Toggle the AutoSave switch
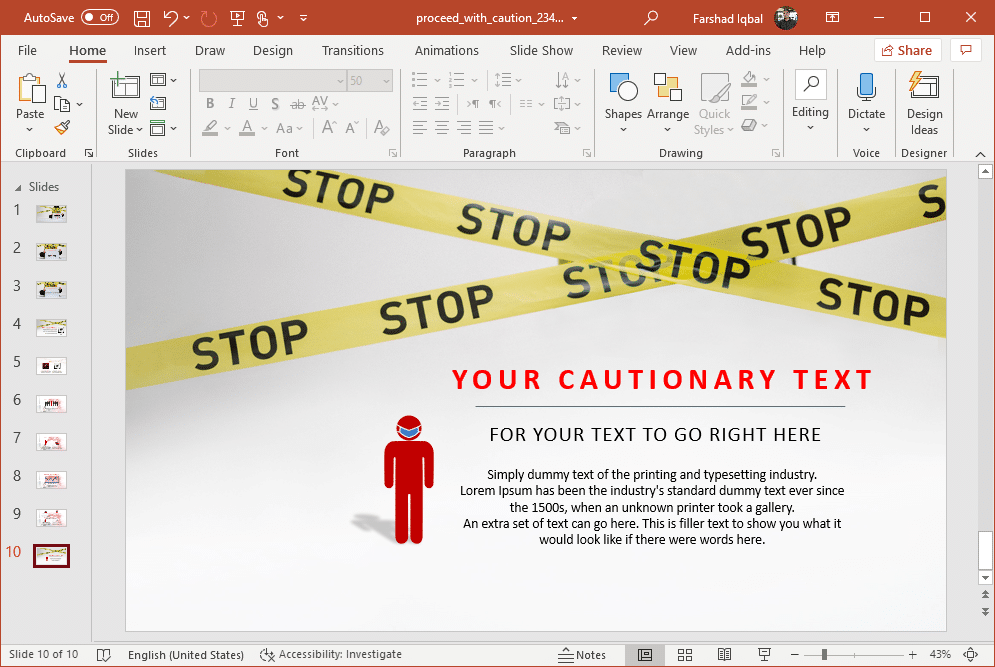Image resolution: width=995 pixels, height=667 pixels. (x=99, y=18)
